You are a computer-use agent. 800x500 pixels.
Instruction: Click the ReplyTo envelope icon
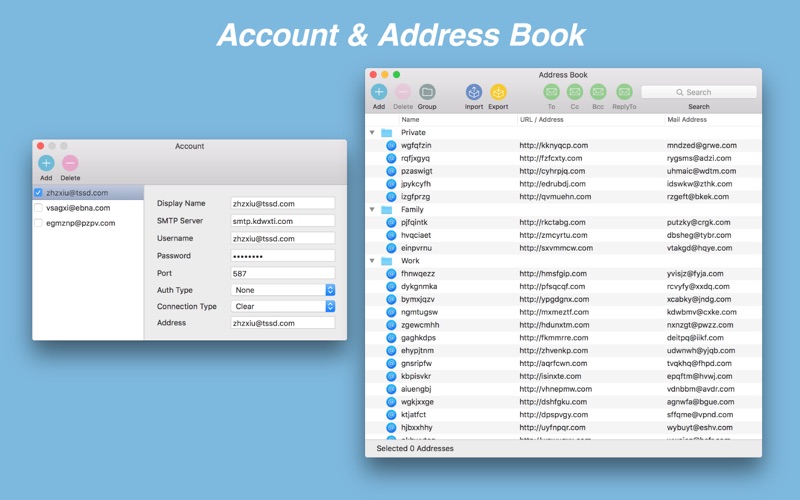pos(624,92)
